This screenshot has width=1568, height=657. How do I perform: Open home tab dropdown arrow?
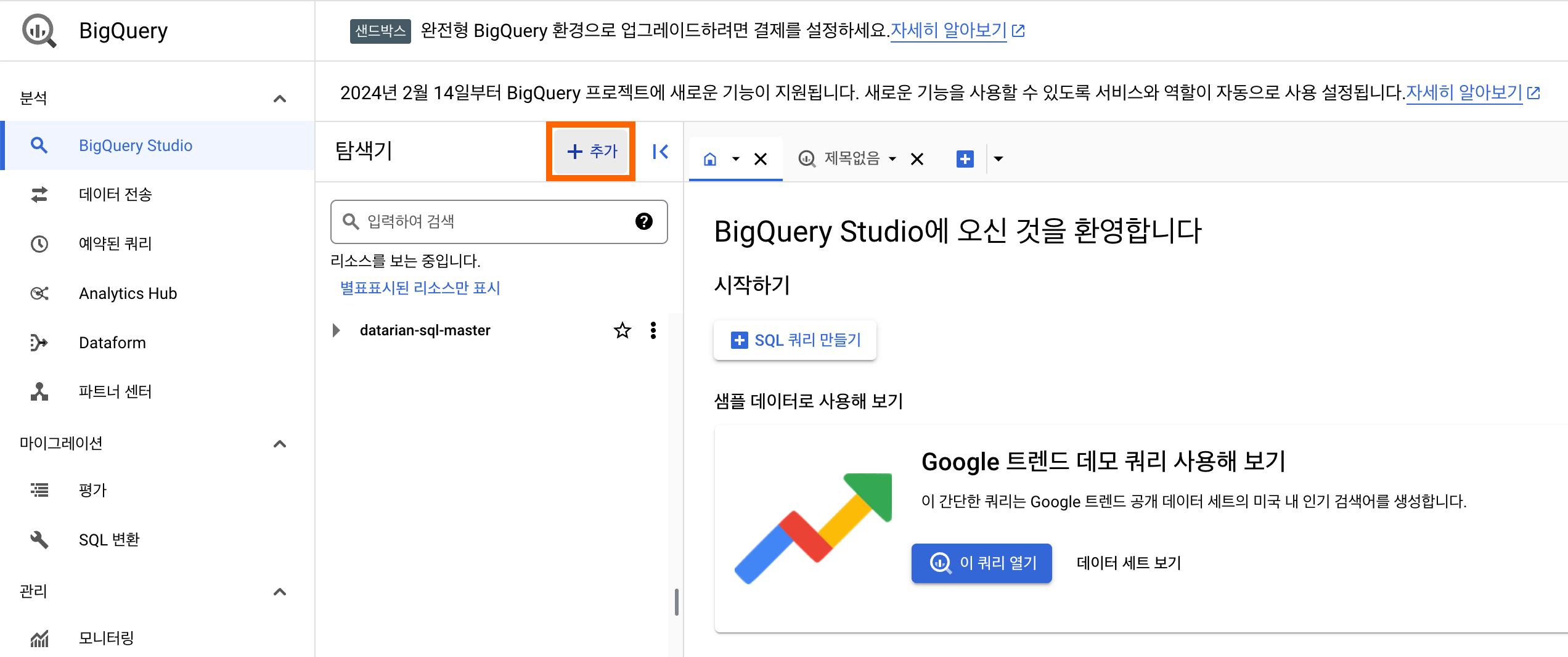coord(735,159)
